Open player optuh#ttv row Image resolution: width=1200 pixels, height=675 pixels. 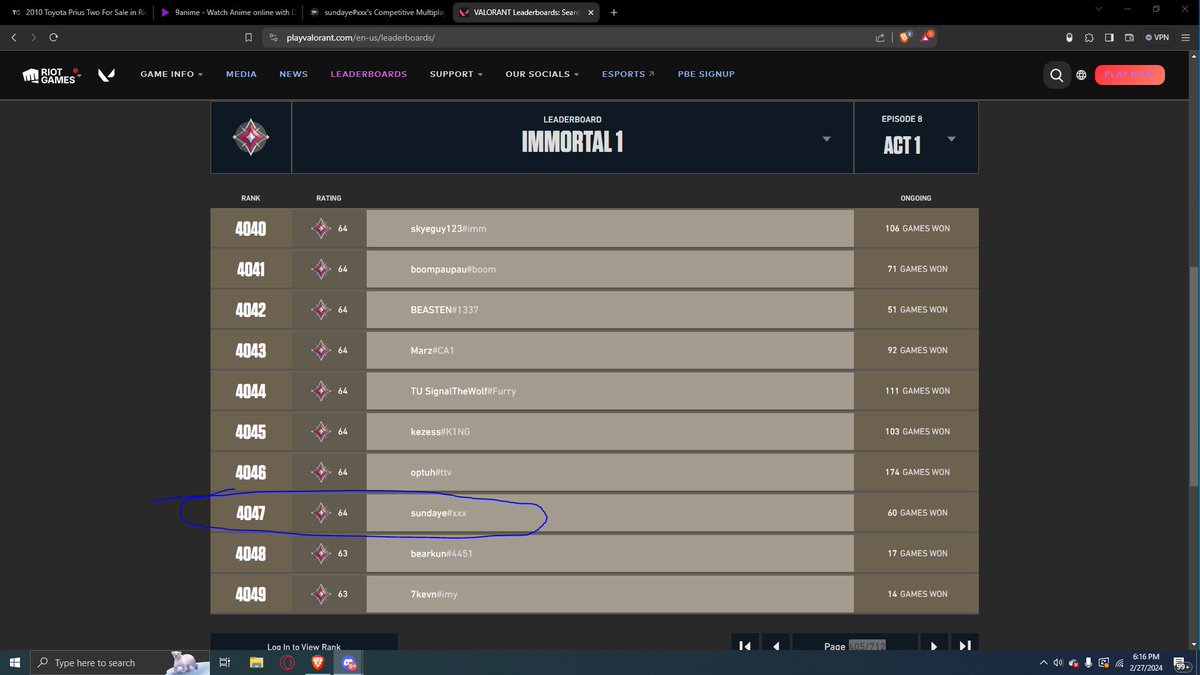click(594, 472)
